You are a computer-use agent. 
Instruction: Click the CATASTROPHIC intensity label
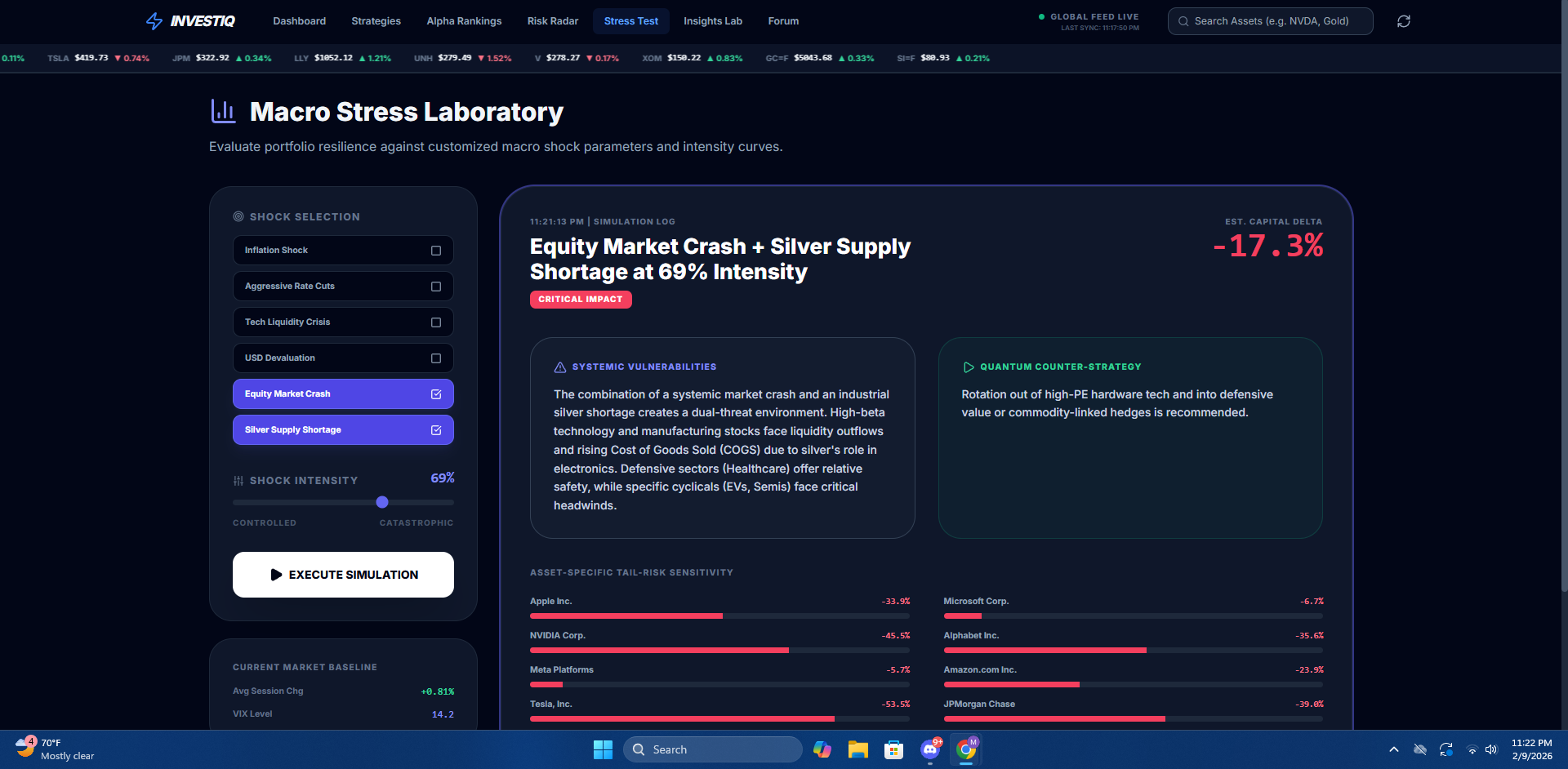pyautogui.click(x=416, y=523)
